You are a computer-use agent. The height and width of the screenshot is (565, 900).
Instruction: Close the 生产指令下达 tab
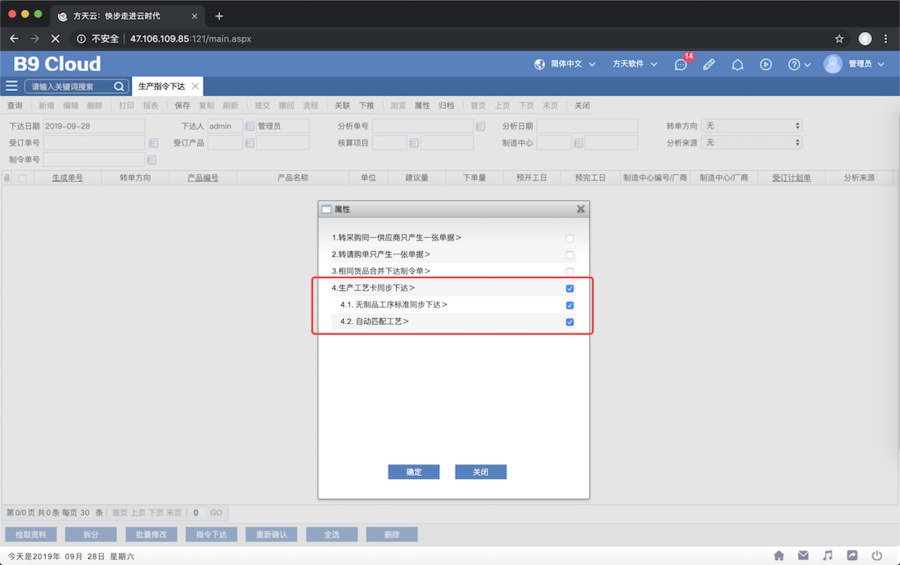coord(195,86)
